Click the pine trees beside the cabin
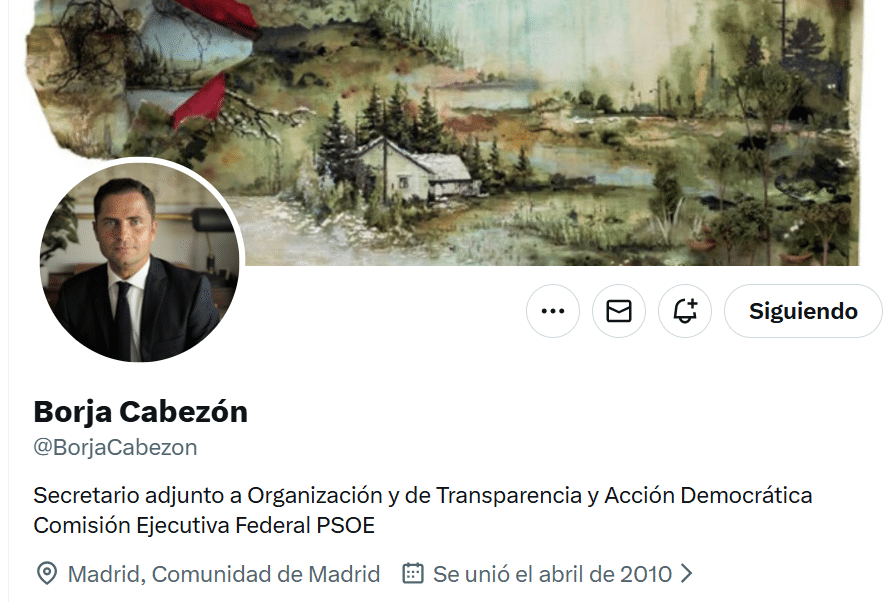895x602 pixels. click(x=340, y=143)
